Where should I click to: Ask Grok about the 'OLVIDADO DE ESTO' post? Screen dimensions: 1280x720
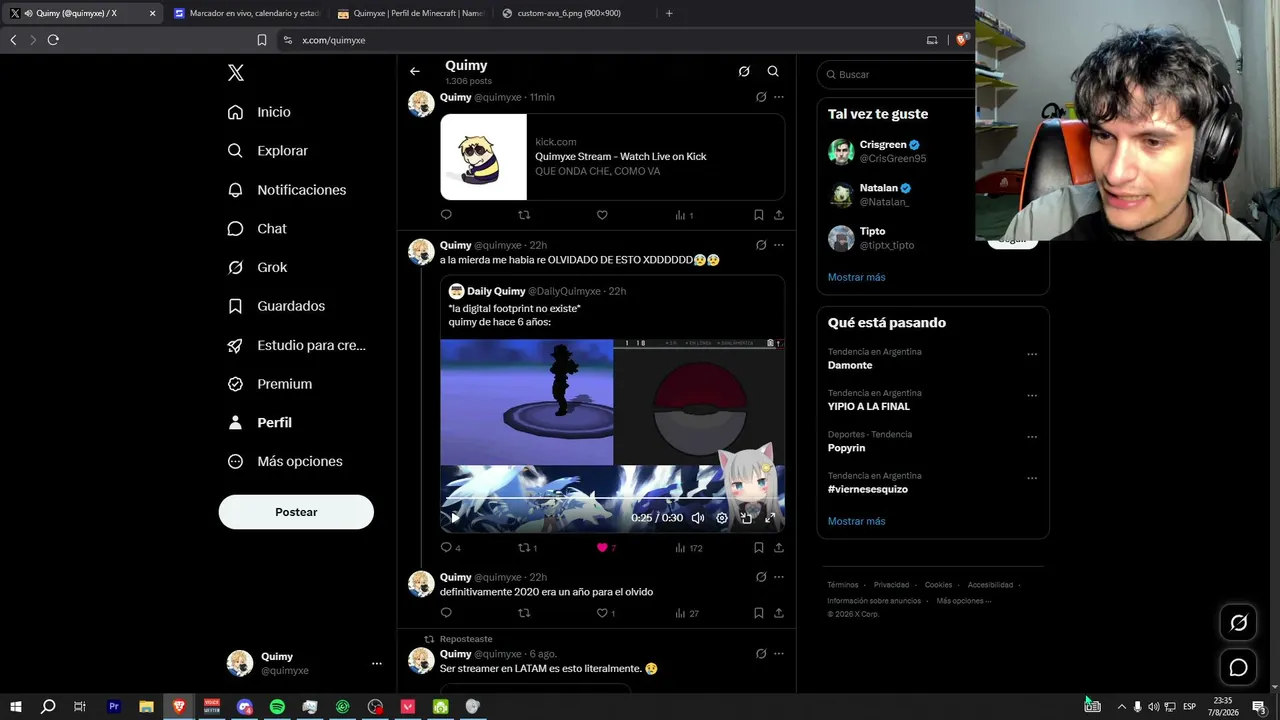761,245
